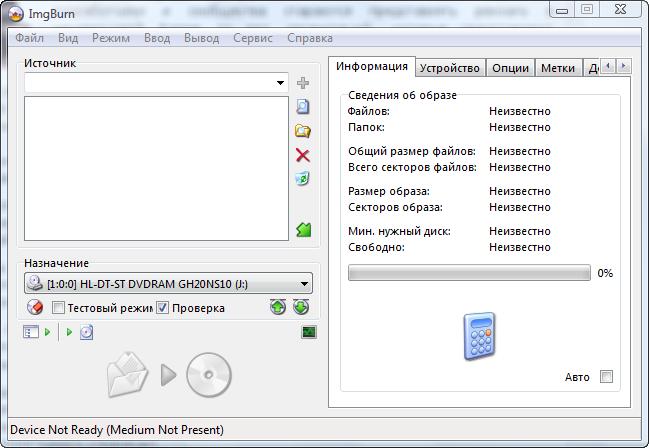Click the add source plus icon
Screen dimensions: 649x448
tap(303, 83)
